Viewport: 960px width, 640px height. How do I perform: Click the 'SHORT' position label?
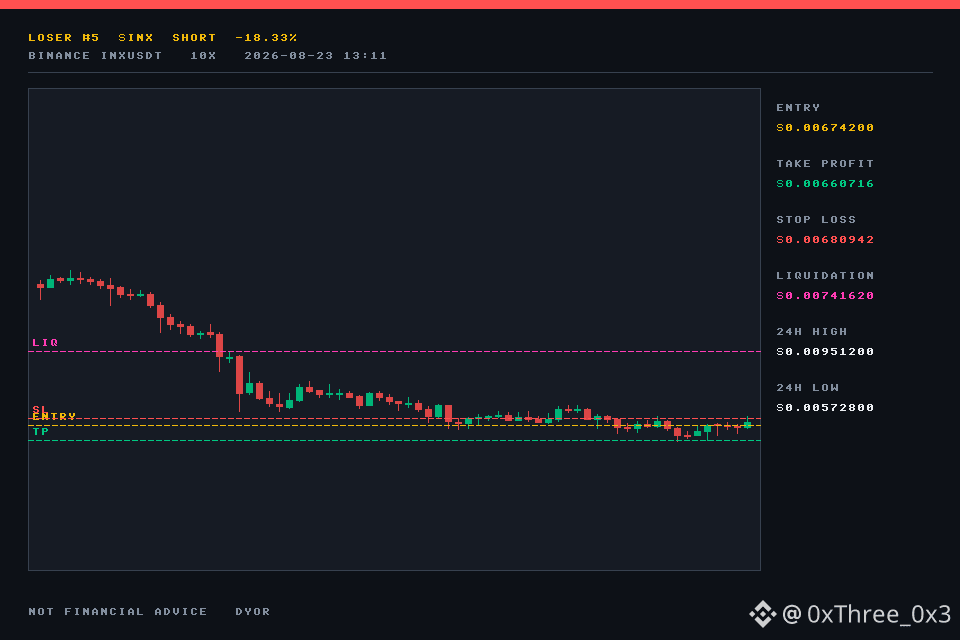194,37
